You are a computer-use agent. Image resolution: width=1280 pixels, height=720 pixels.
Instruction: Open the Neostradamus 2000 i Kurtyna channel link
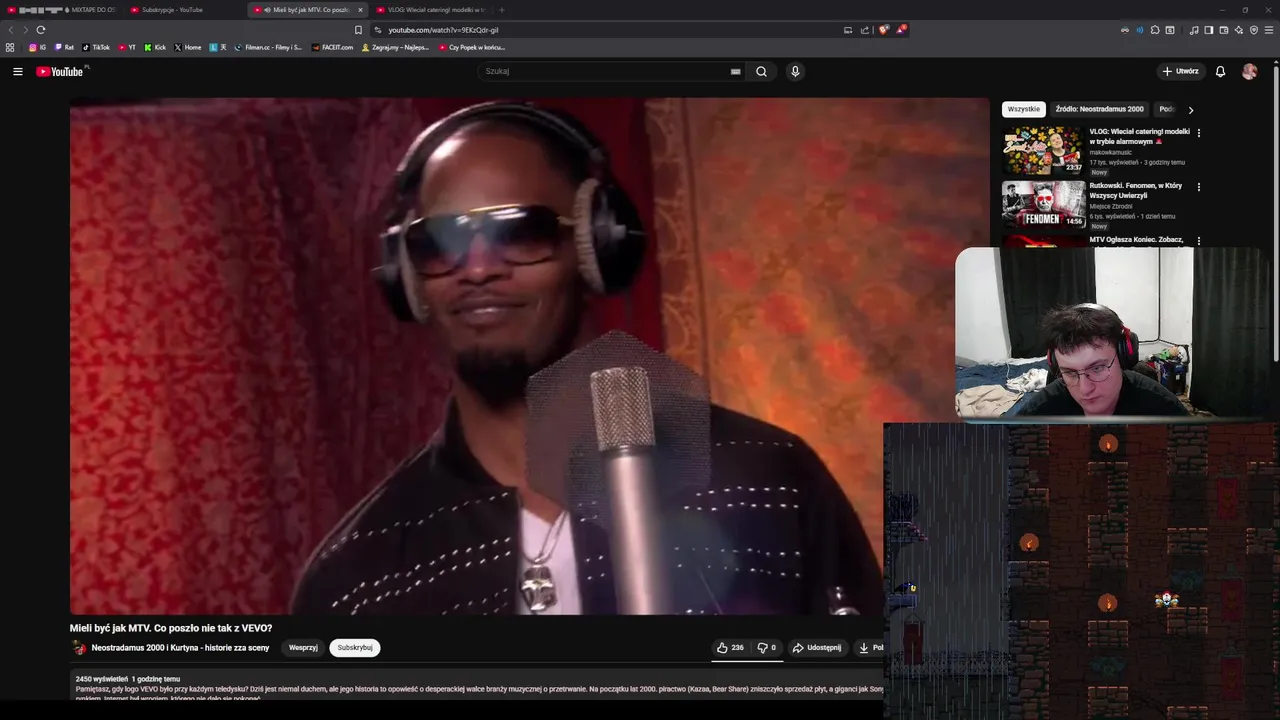180,647
